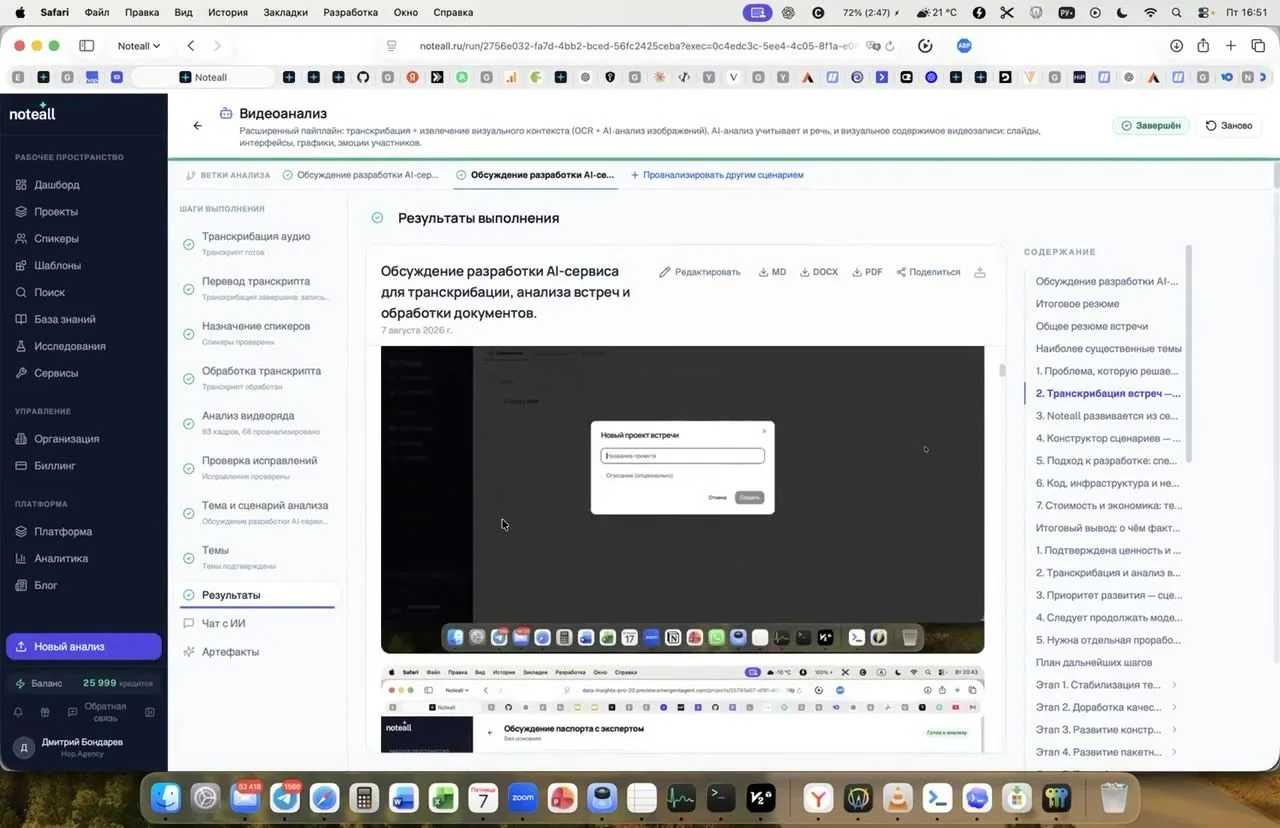This screenshot has height=828, width=1280.
Task: Open Платформа page
Action: pyautogui.click(x=63, y=532)
